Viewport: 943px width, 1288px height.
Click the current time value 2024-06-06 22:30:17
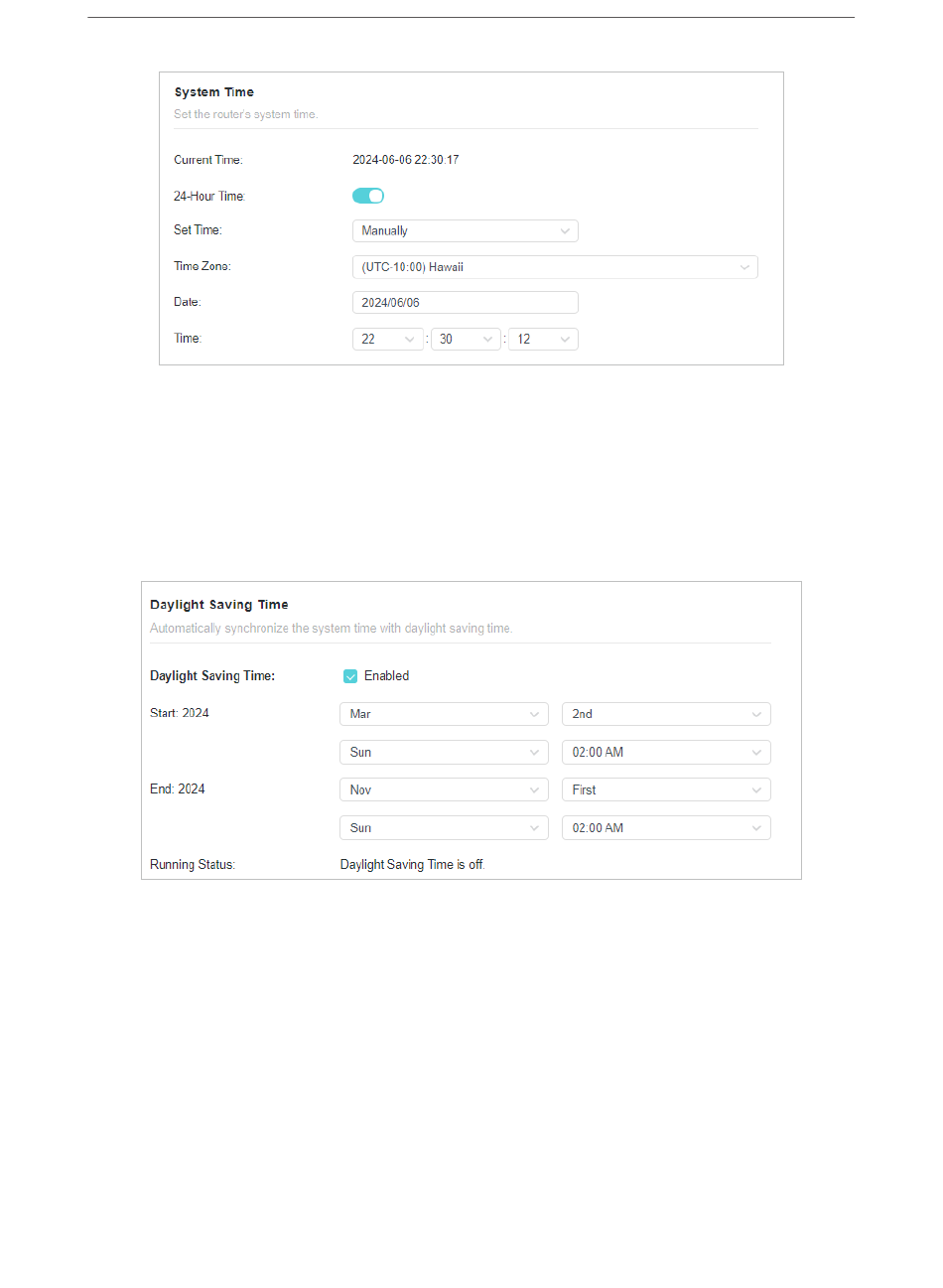[406, 160]
